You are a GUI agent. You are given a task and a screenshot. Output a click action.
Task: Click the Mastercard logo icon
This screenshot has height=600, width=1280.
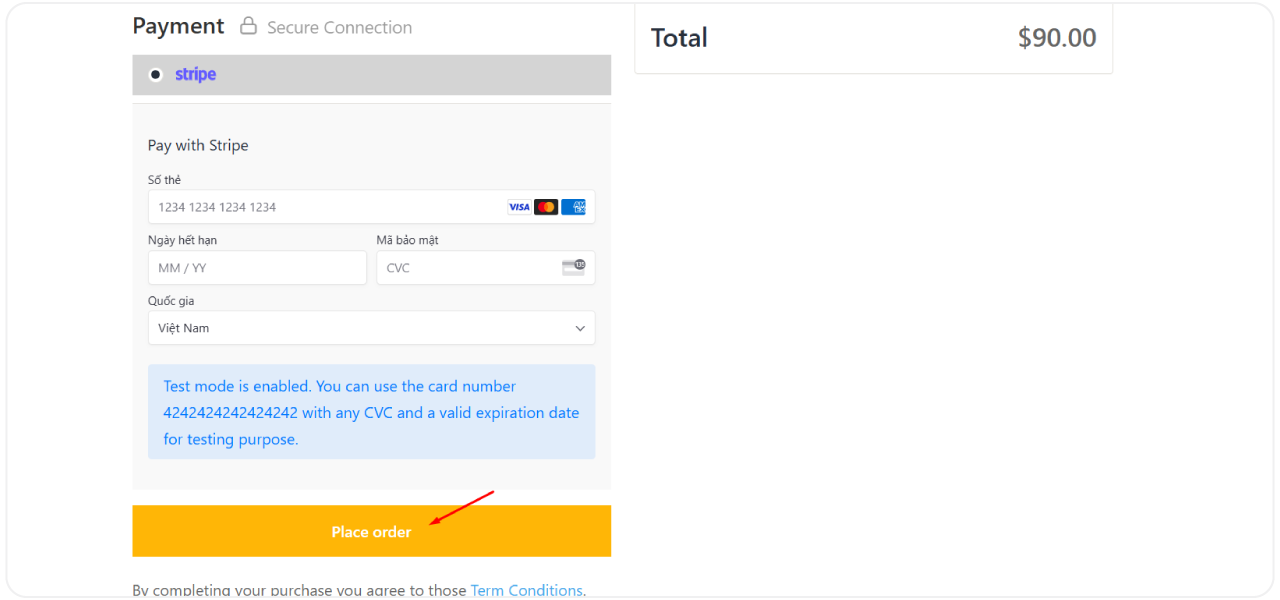[546, 207]
